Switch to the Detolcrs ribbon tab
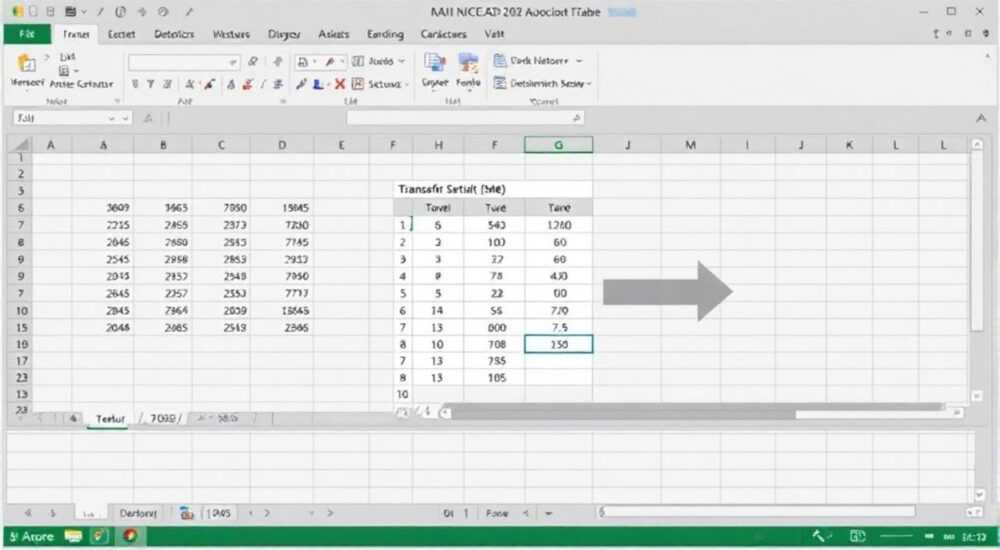 pos(173,34)
